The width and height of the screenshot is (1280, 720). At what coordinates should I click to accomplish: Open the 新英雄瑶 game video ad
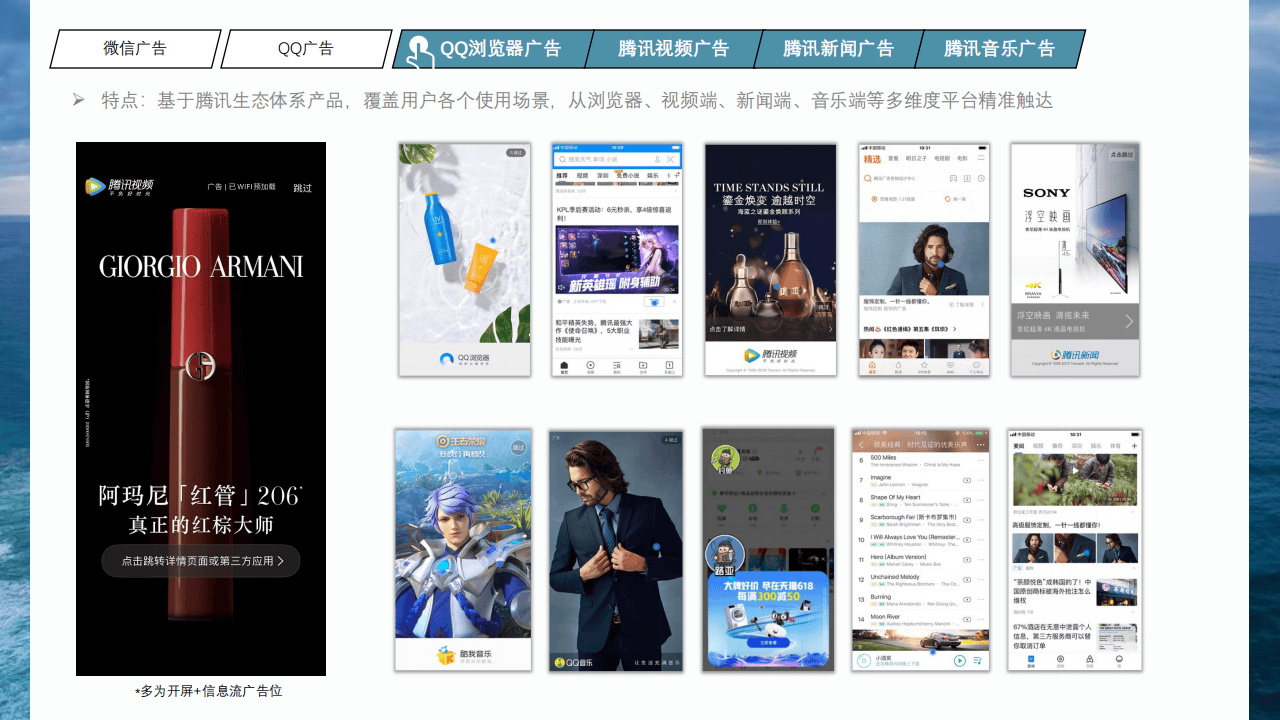(x=617, y=260)
